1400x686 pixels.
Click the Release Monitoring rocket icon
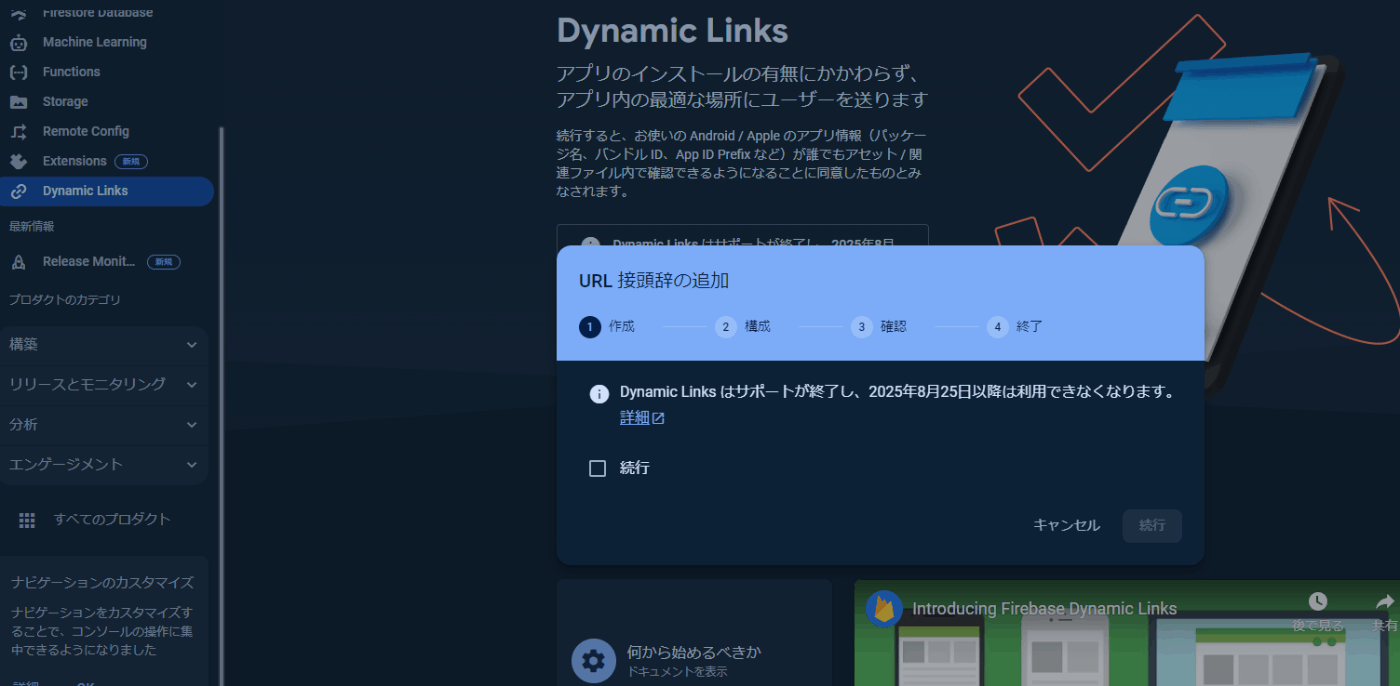pos(18,262)
